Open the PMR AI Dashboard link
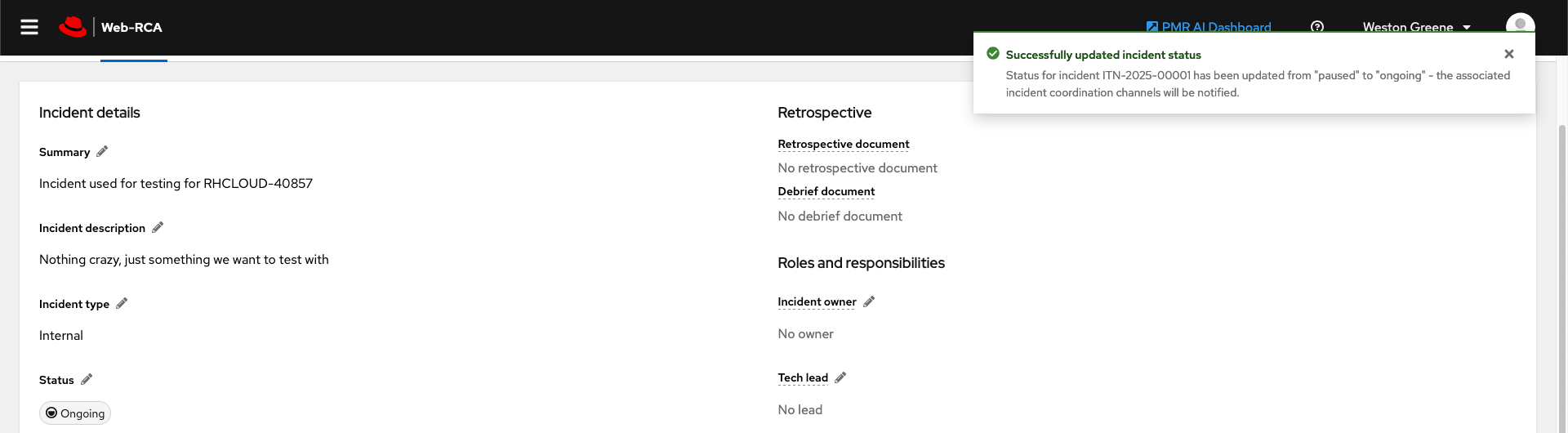Screen dimensions: 1568x433 pyautogui.click(x=1209, y=27)
